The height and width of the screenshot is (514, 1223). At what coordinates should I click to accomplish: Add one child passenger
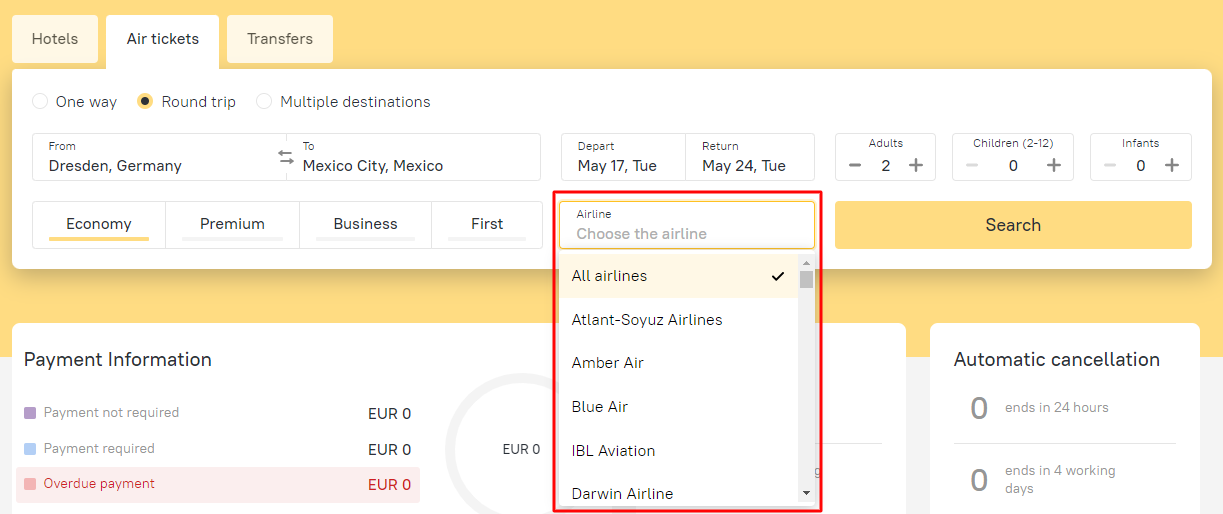1054,165
